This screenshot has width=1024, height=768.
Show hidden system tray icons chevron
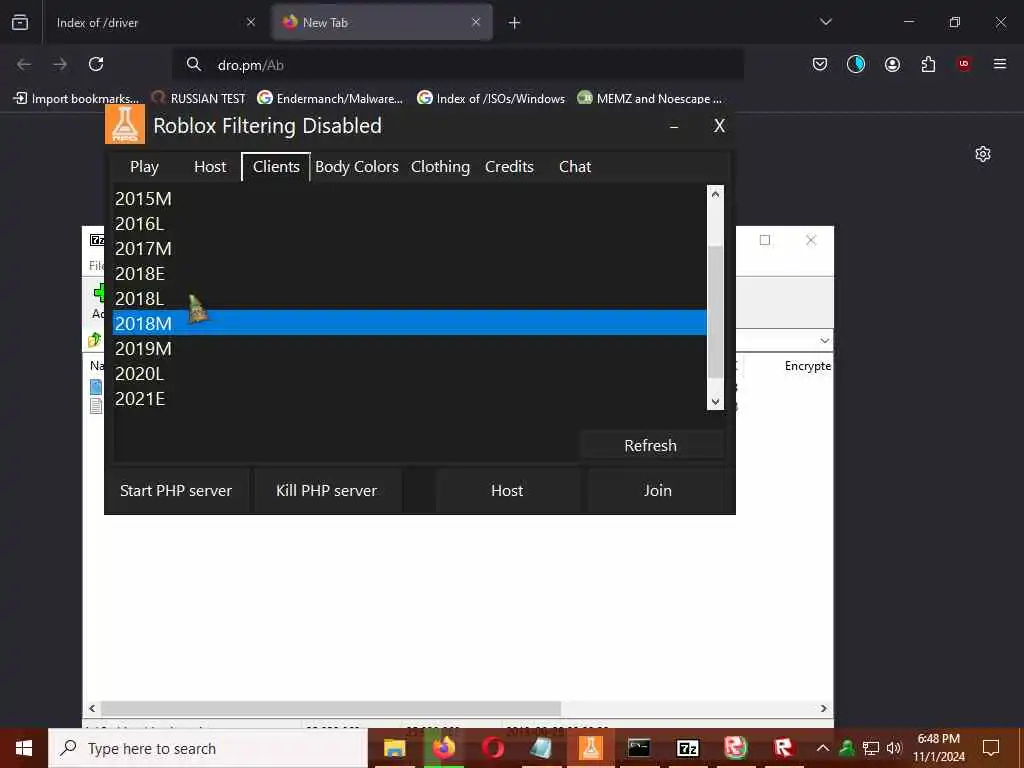(x=823, y=748)
